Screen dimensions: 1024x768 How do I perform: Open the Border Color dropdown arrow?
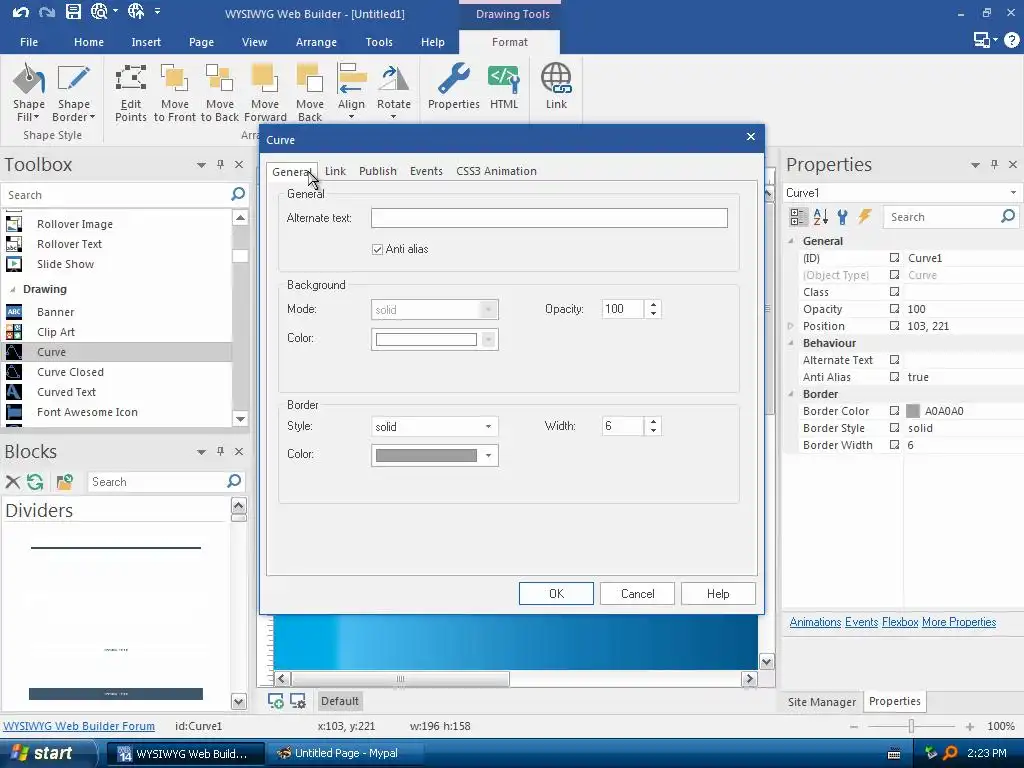(x=488, y=456)
